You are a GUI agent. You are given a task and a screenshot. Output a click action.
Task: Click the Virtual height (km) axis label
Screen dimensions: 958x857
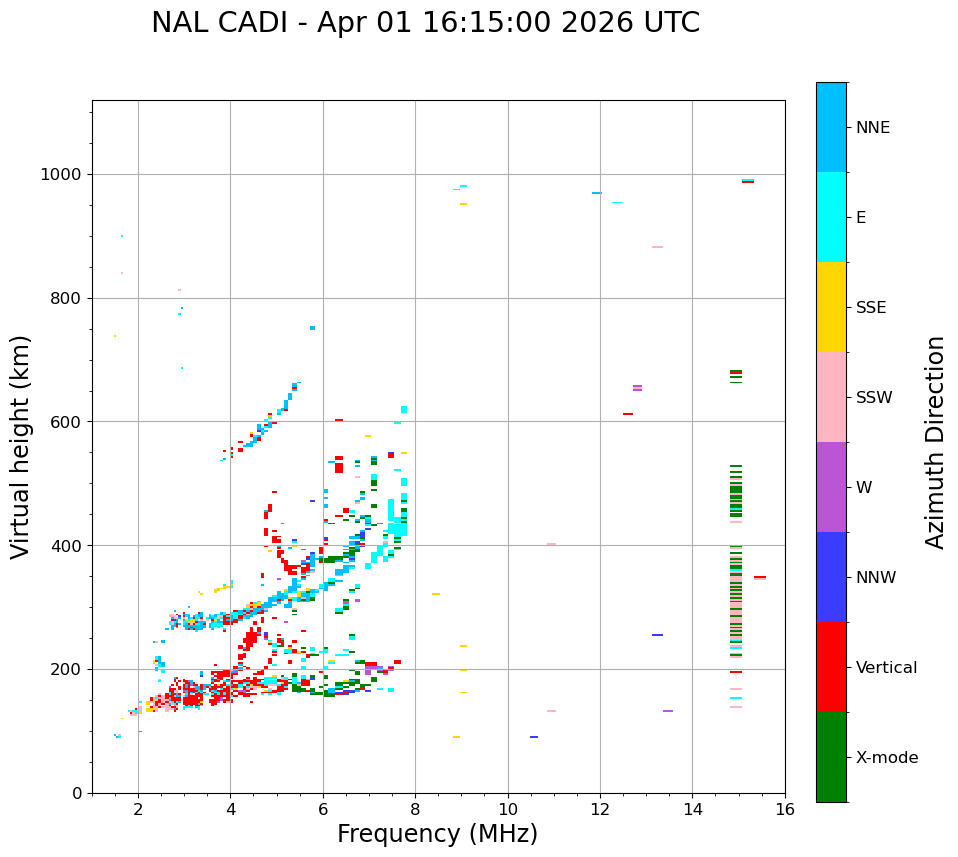click(21, 447)
